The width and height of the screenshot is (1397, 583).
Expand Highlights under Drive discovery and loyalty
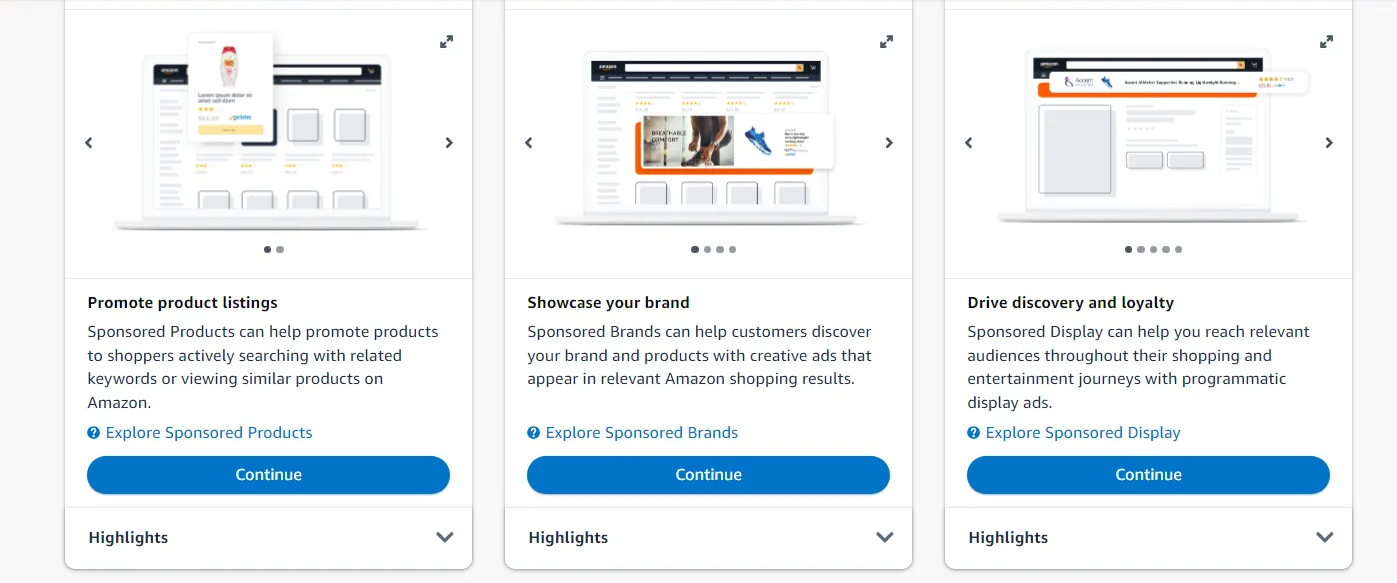[1325, 537]
